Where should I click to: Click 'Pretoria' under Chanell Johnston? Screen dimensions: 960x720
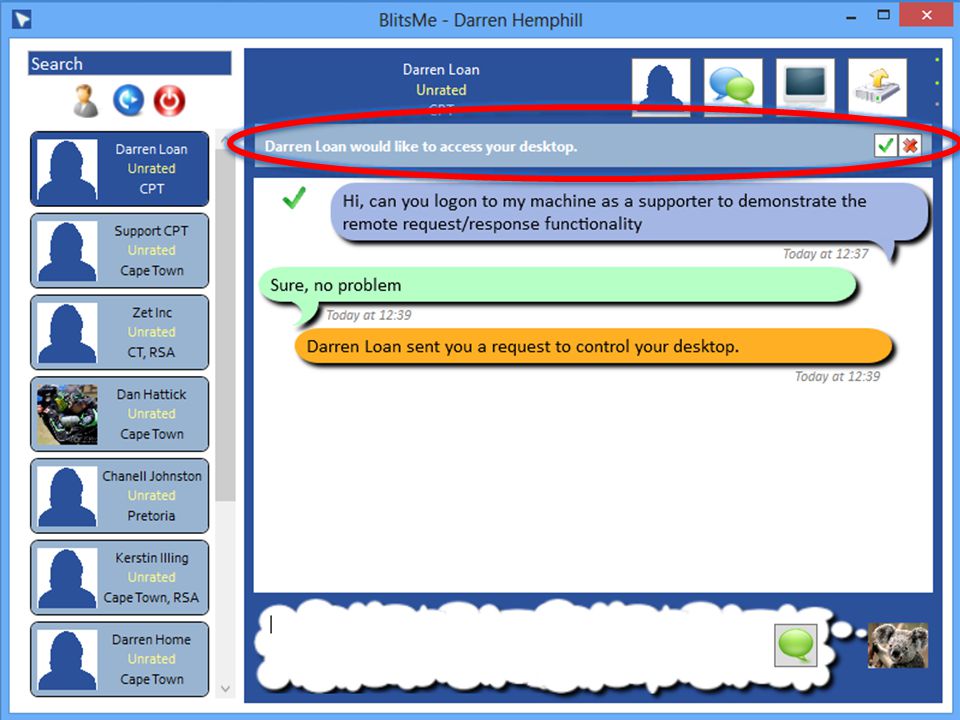[x=151, y=516]
